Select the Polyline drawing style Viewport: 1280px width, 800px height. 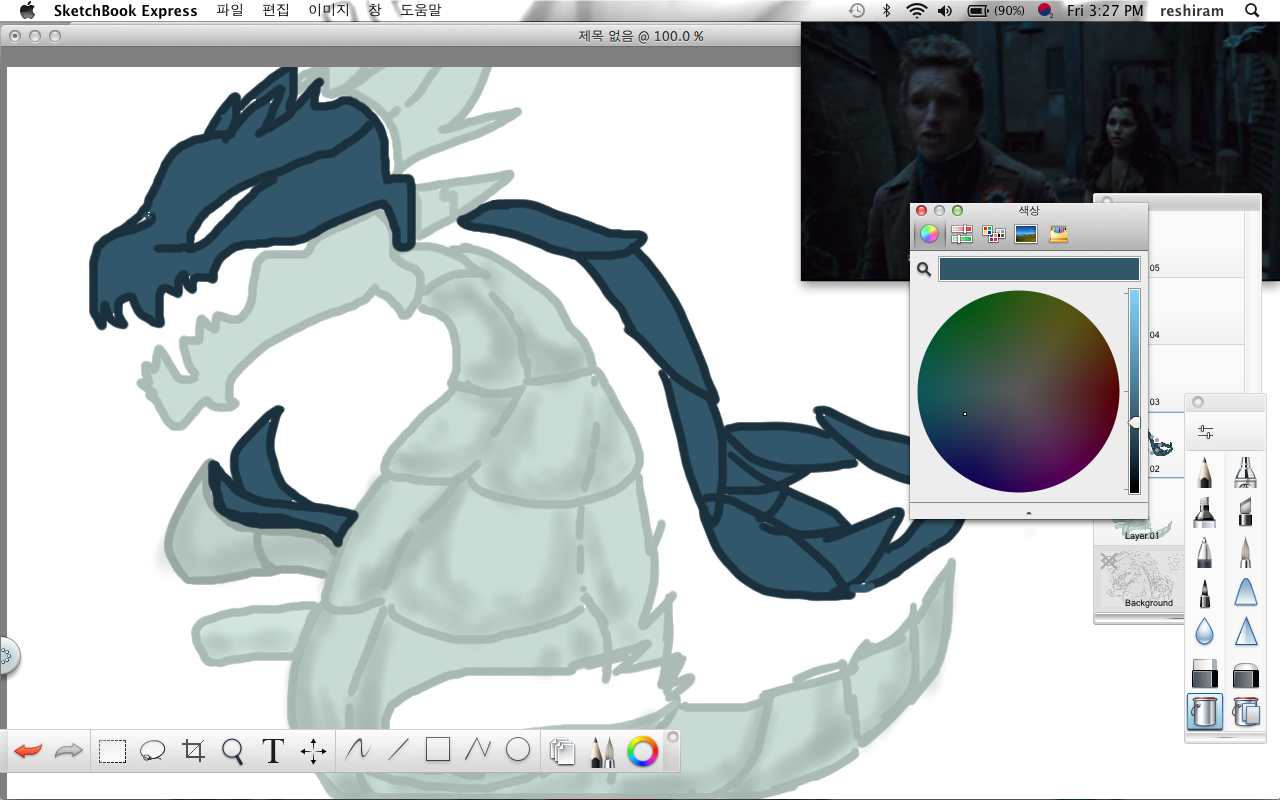477,750
